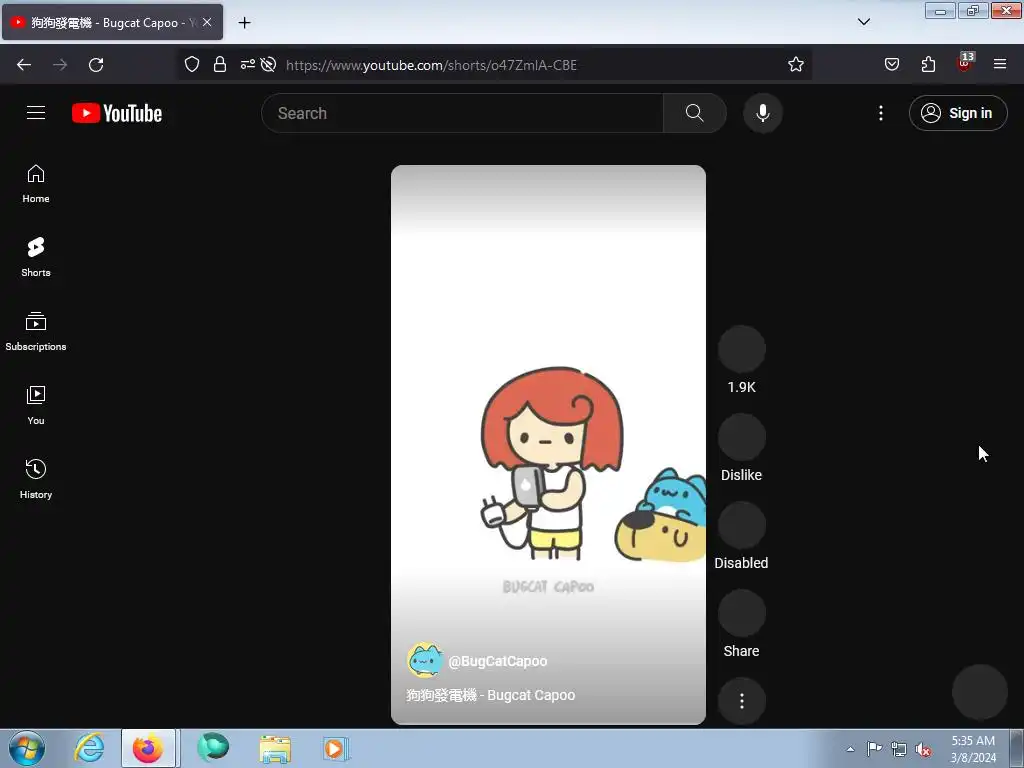1024x768 pixels.
Task: Open network status tray icon
Action: point(899,749)
